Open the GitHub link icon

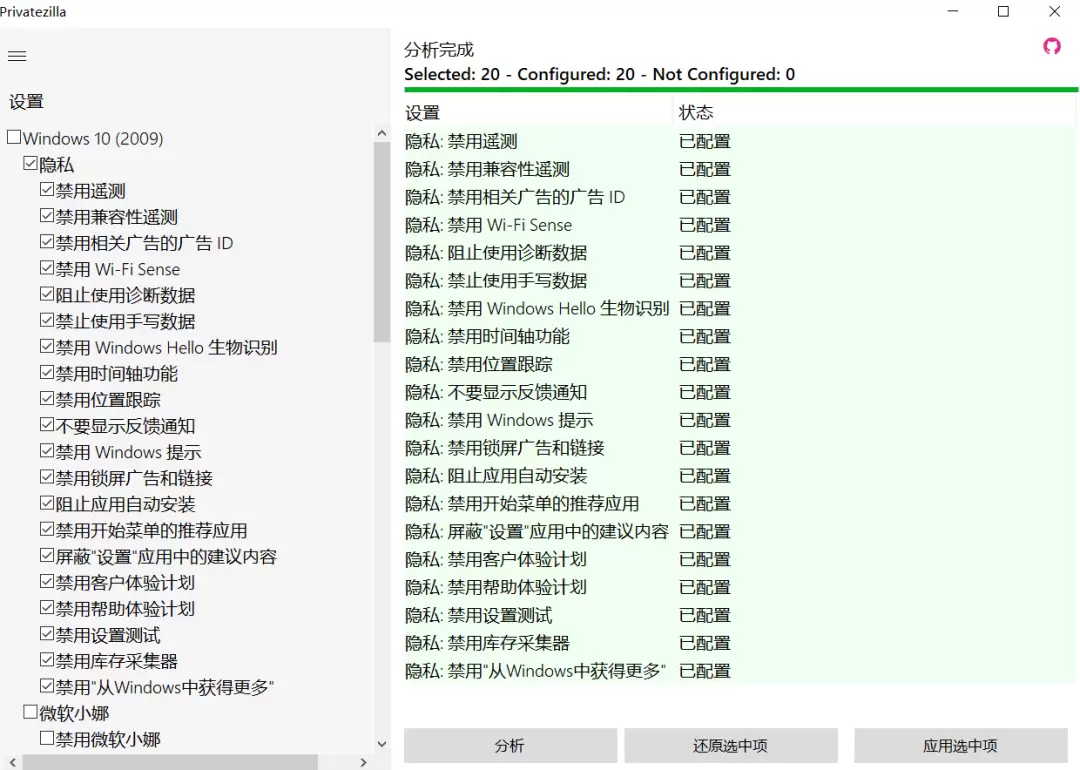coord(1052,46)
